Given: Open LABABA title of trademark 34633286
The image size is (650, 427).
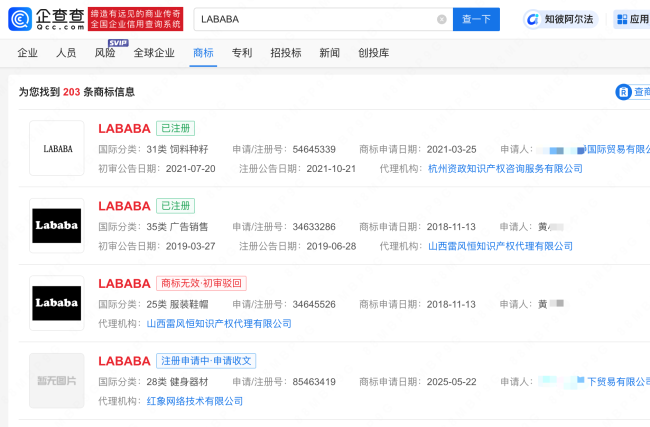Looking at the screenshot, I should 124,206.
